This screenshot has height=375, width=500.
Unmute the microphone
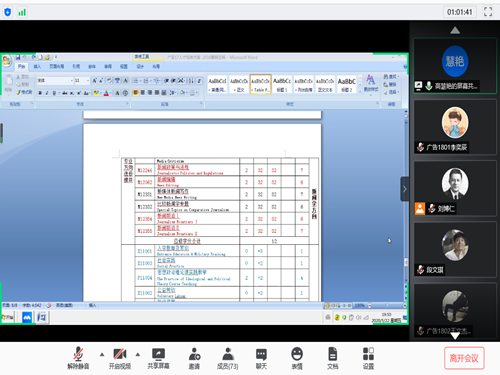pos(78,359)
